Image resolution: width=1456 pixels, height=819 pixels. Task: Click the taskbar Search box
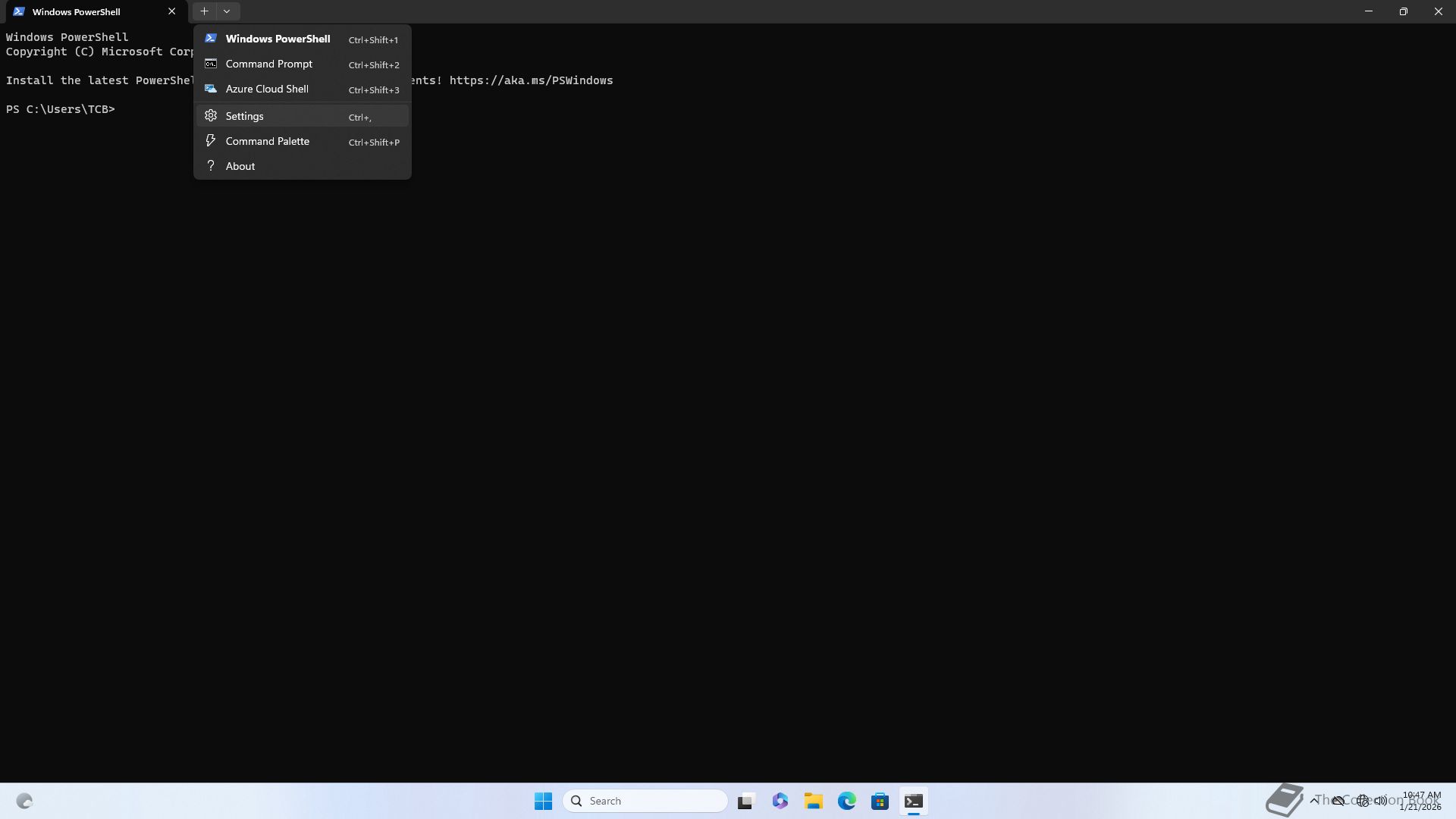(645, 801)
